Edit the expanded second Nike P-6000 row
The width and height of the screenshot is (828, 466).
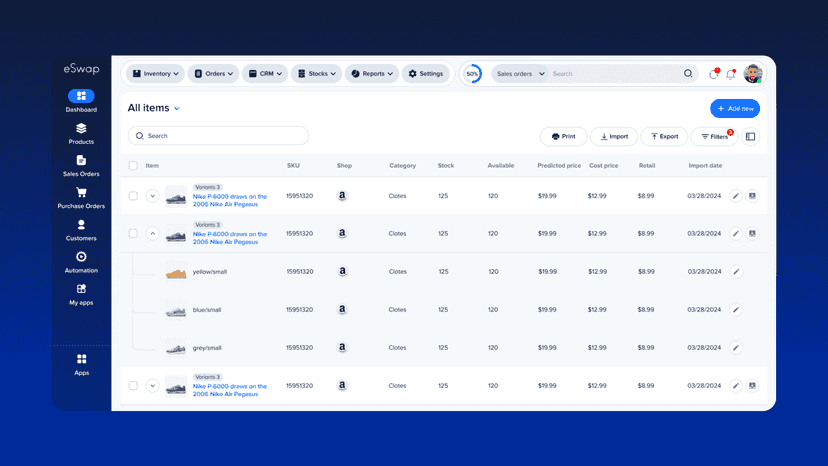[736, 234]
